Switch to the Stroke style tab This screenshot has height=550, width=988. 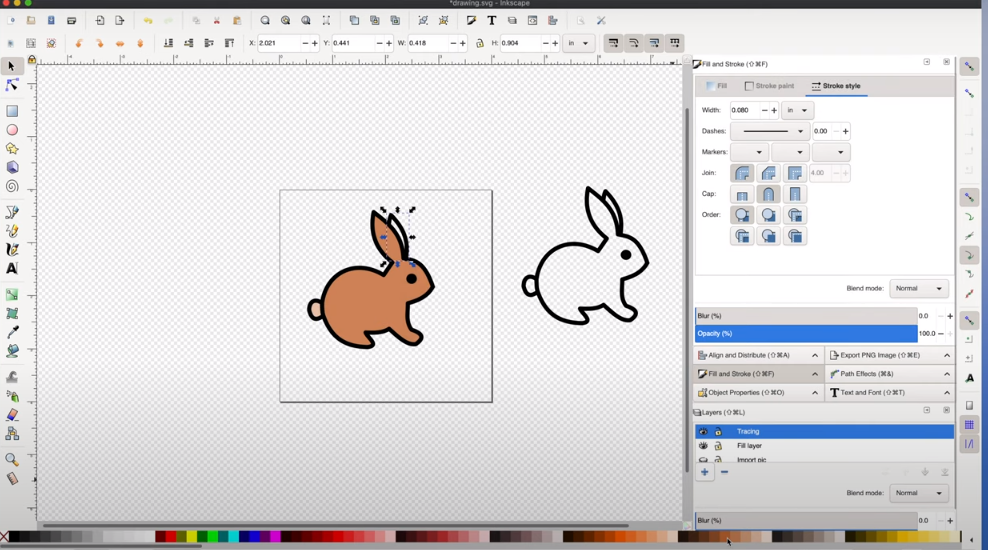click(836, 86)
